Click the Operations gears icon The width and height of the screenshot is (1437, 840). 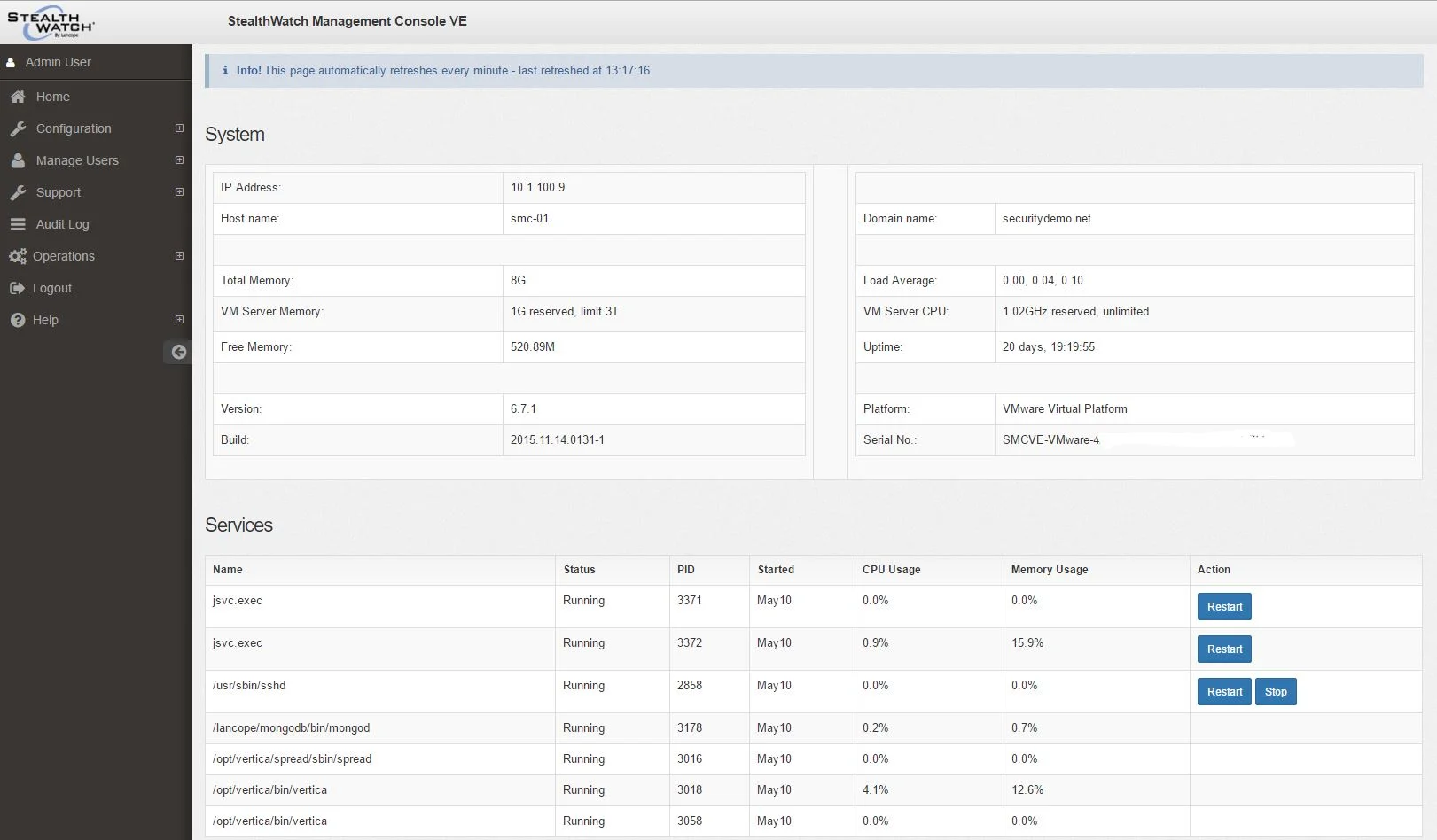click(x=18, y=256)
